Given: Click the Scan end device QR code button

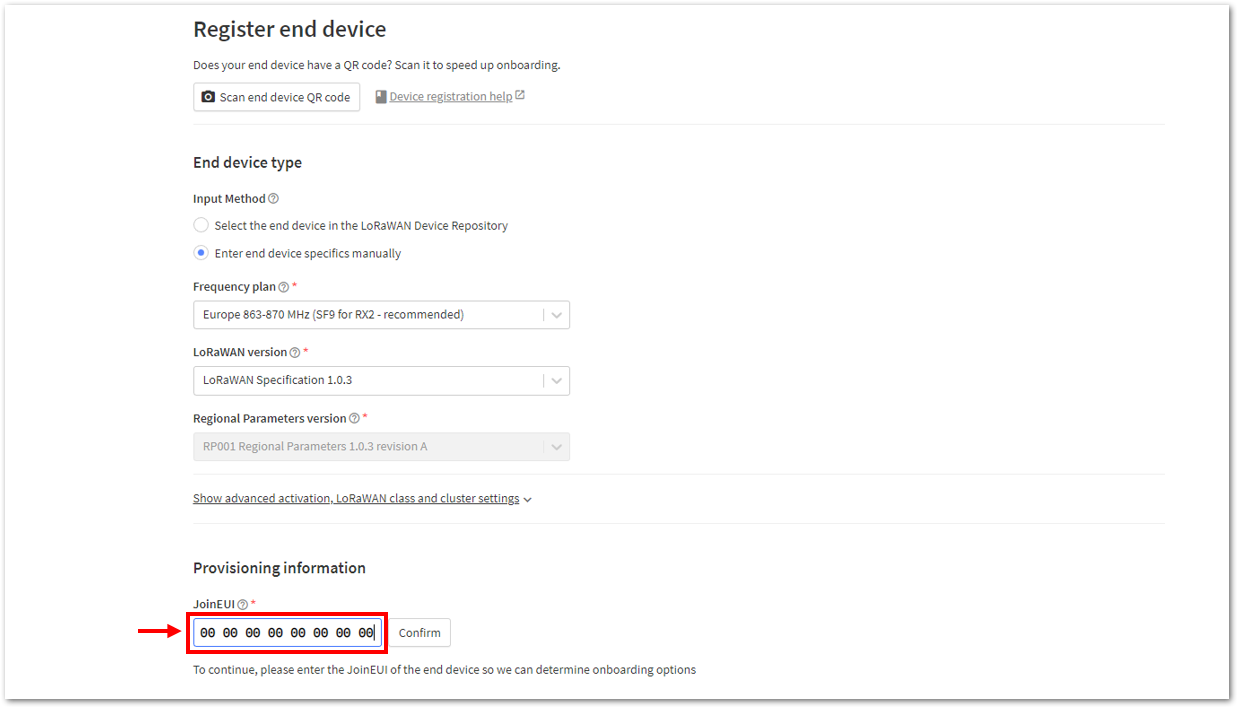Looking at the screenshot, I should coord(276,97).
